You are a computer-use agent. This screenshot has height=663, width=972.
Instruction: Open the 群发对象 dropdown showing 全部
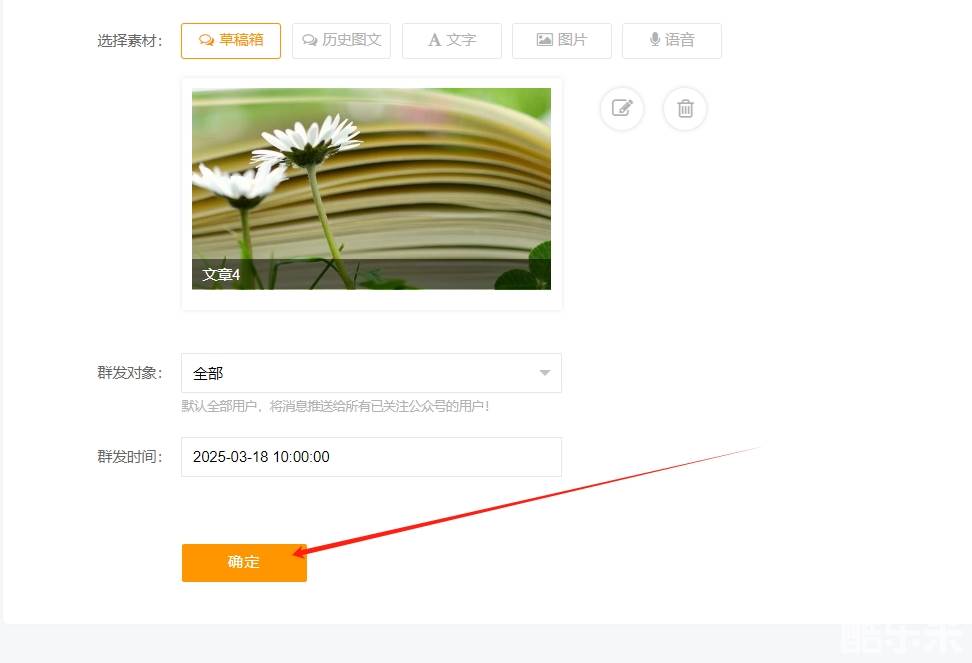371,373
